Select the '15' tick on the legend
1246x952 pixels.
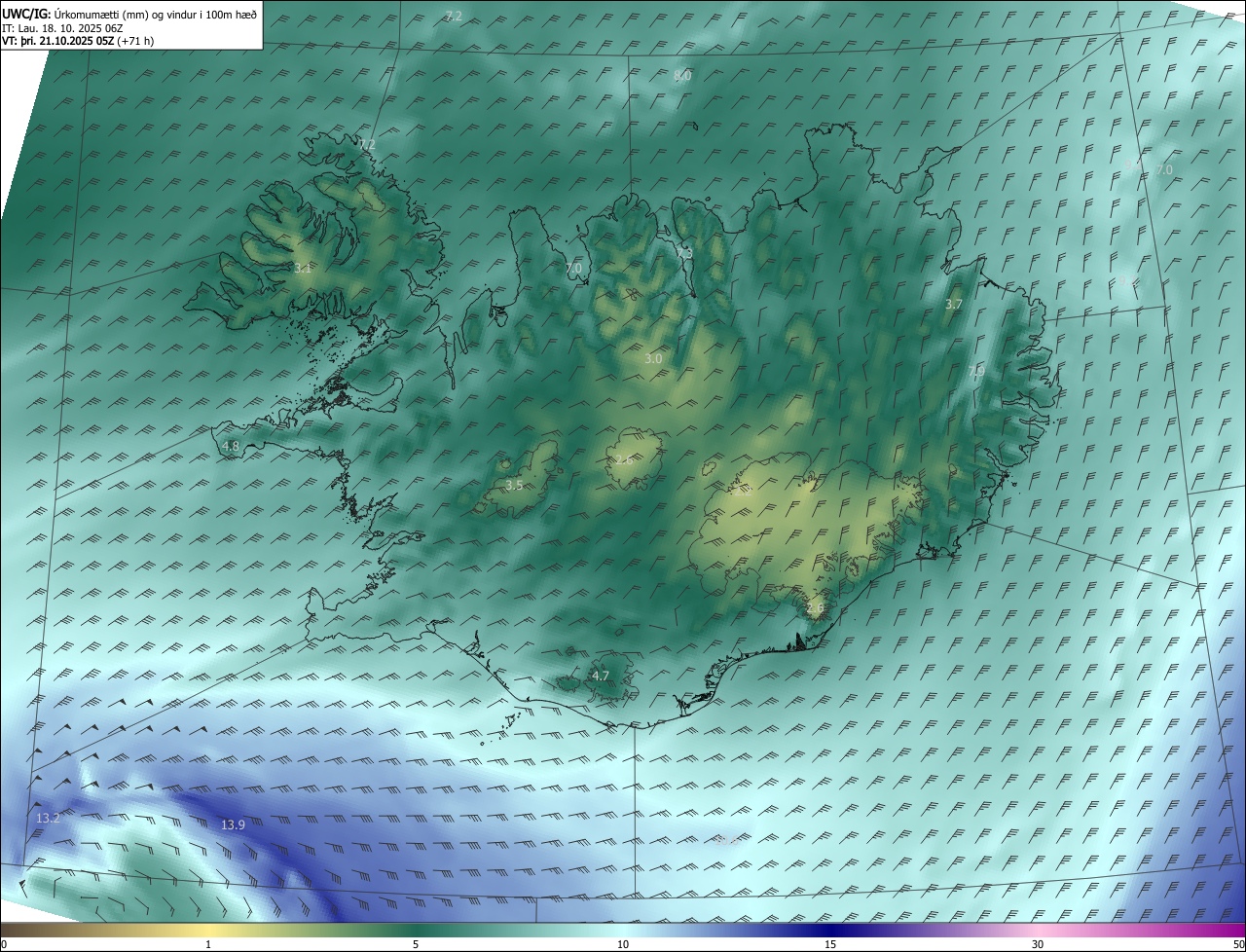click(x=830, y=944)
